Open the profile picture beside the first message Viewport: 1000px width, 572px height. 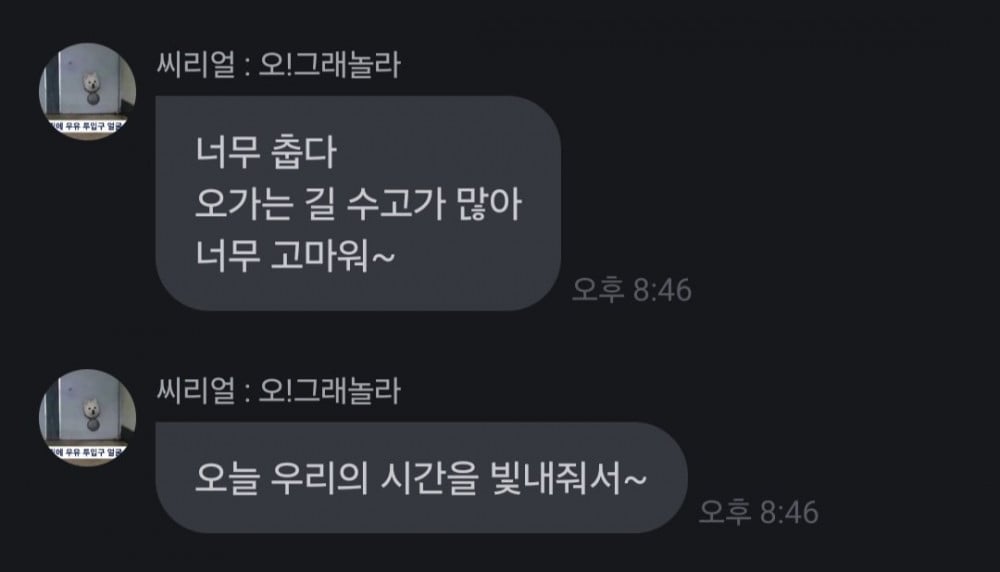click(87, 91)
